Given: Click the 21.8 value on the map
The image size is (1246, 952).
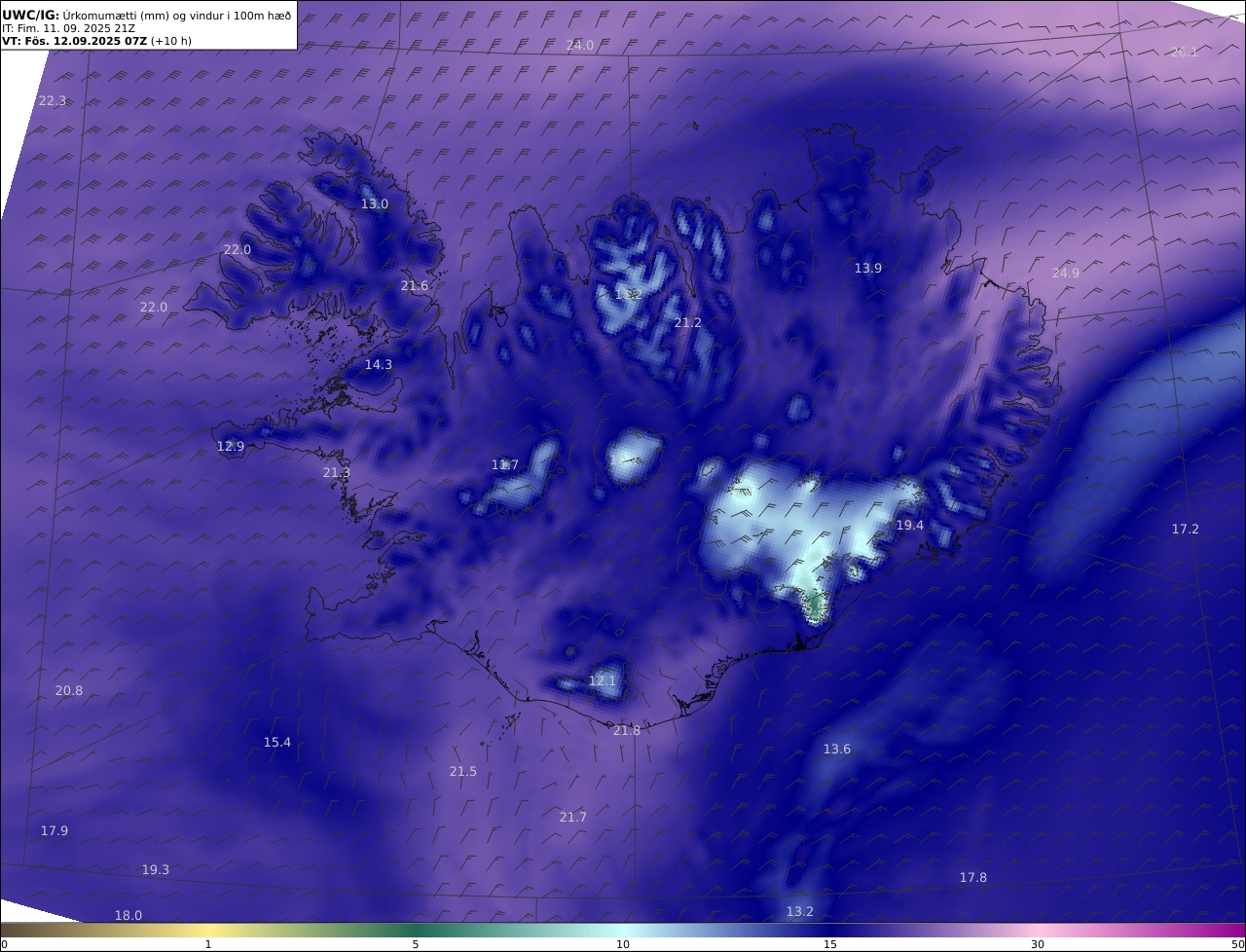Looking at the screenshot, I should [627, 731].
